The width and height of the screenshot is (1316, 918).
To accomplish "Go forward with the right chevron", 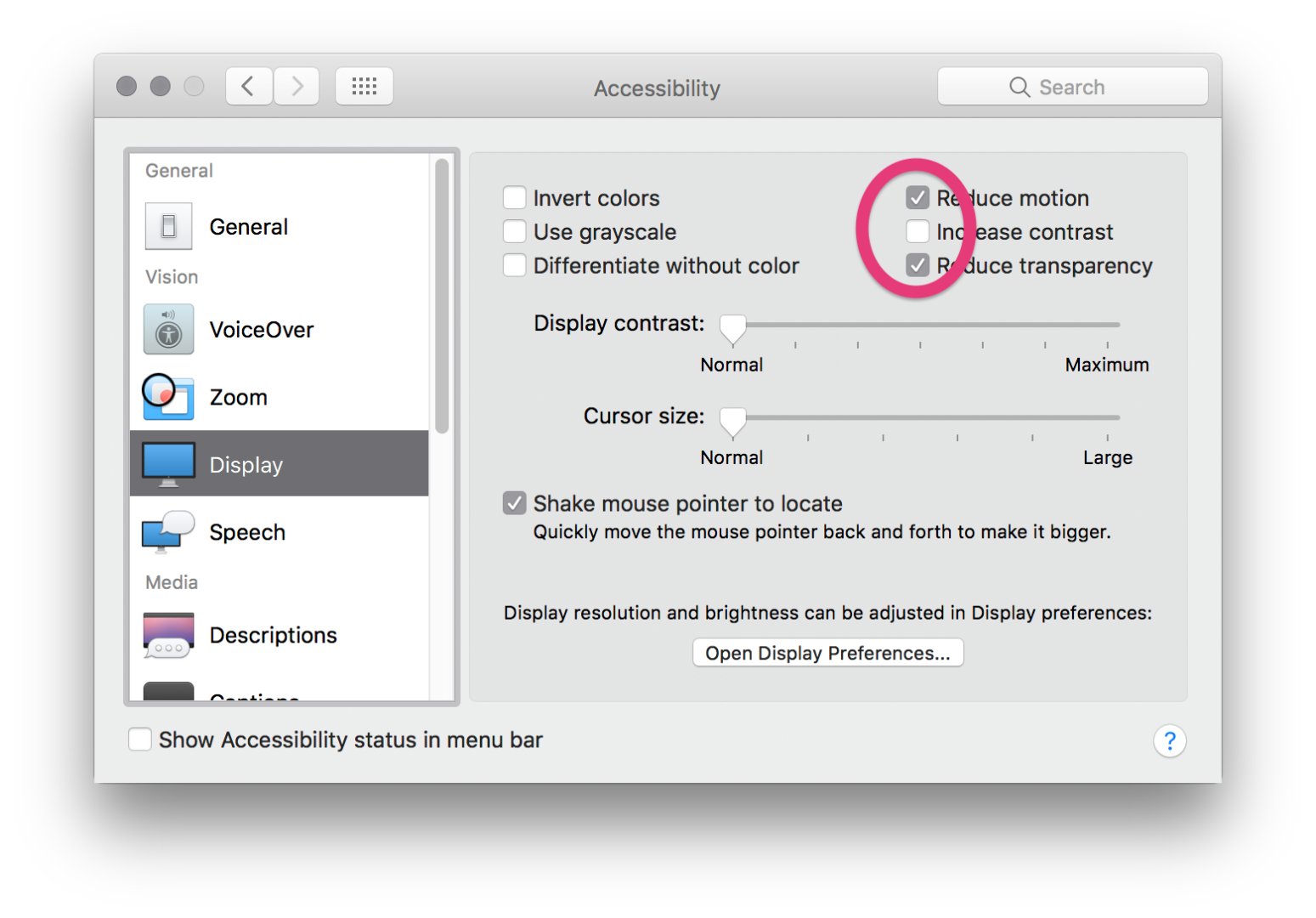I will coord(297,86).
